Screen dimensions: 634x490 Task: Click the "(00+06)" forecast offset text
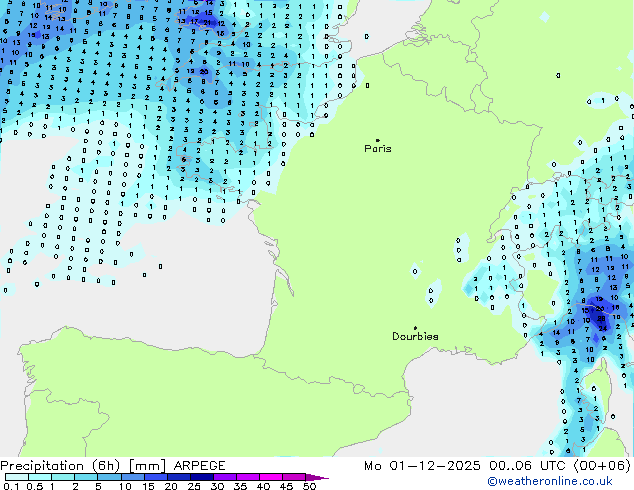tap(602, 466)
